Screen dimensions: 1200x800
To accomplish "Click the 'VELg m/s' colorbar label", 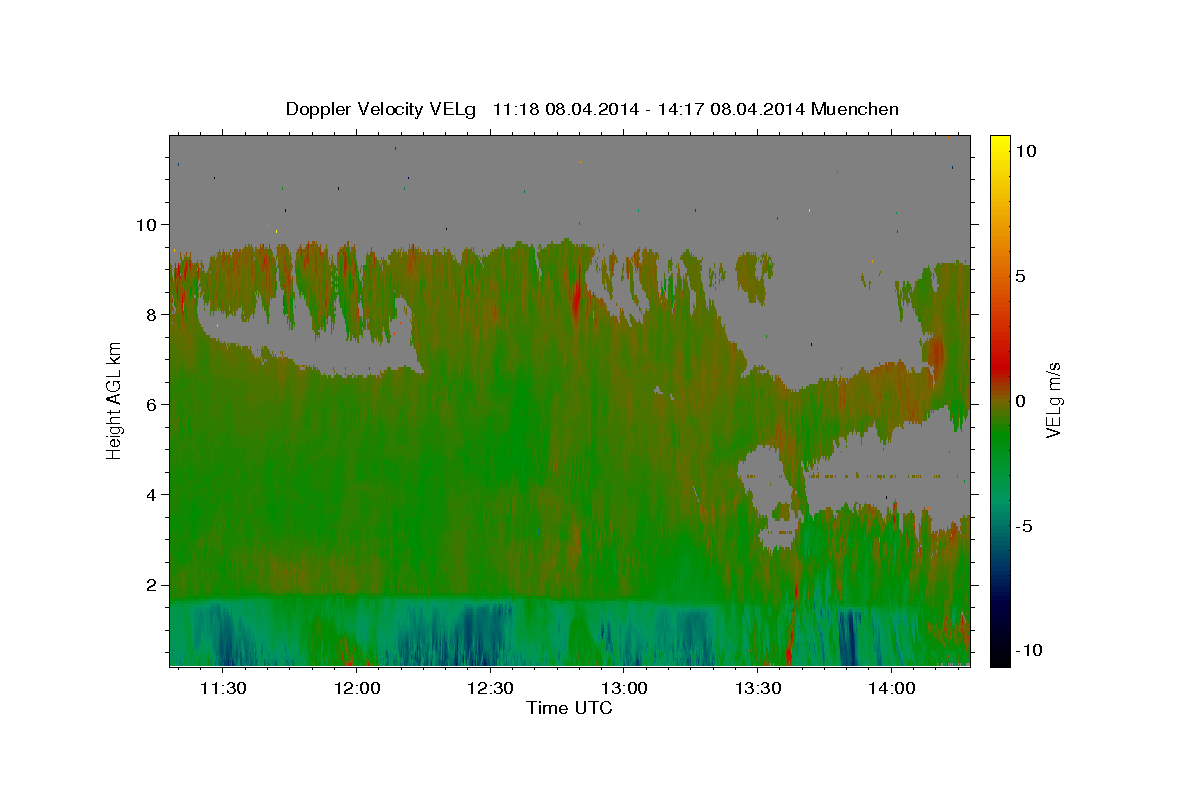I will pyautogui.click(x=1053, y=400).
